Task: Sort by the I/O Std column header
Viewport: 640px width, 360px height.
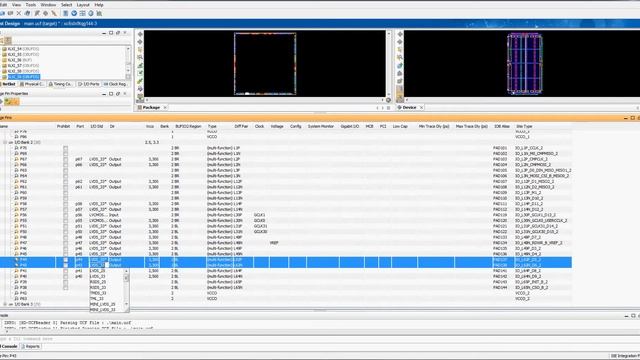Action: (x=97, y=127)
